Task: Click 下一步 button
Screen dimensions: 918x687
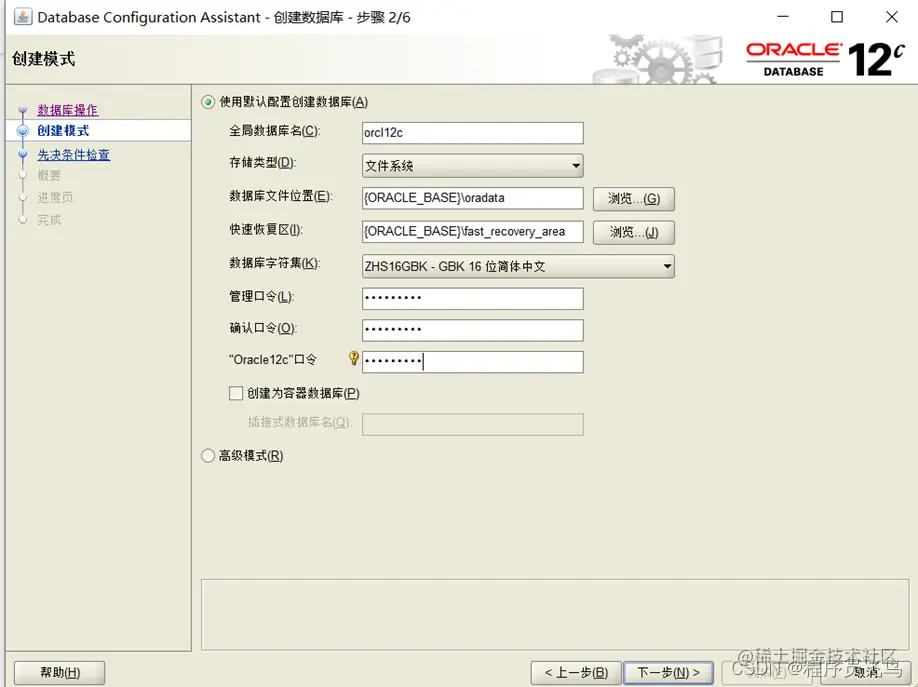Action: click(669, 672)
